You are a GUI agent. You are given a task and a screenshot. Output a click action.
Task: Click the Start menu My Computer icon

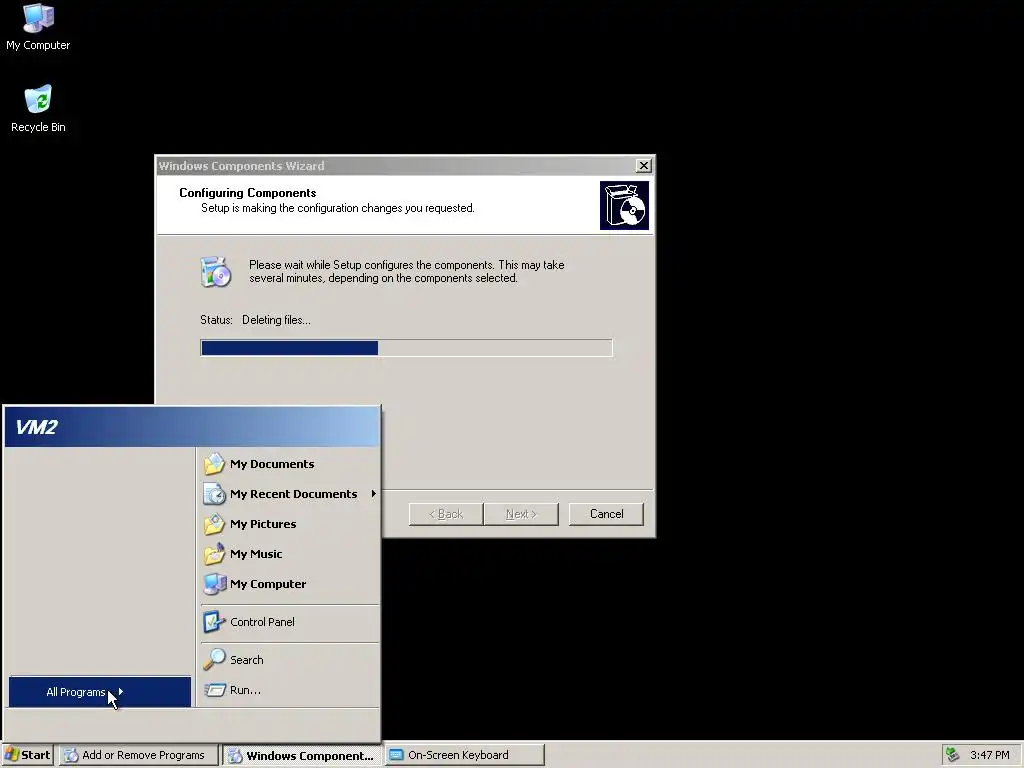[214, 584]
